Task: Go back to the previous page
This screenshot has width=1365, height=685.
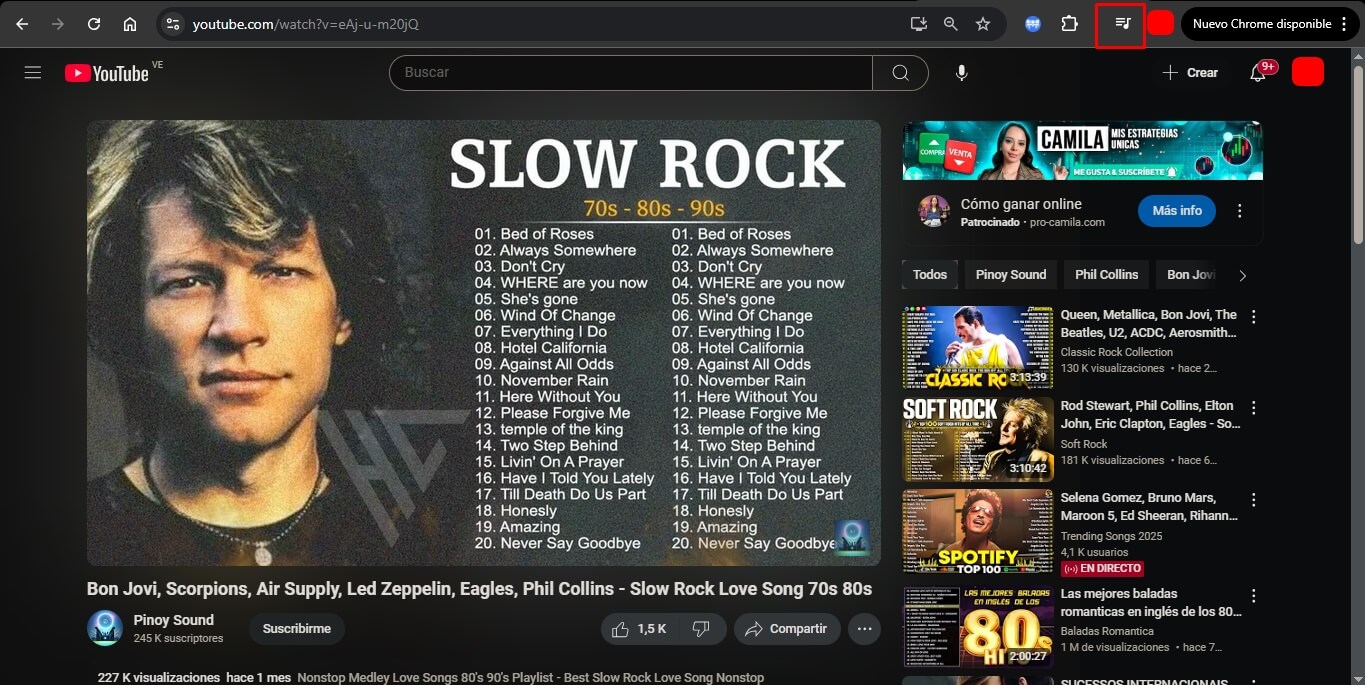Action: pyautogui.click(x=22, y=24)
